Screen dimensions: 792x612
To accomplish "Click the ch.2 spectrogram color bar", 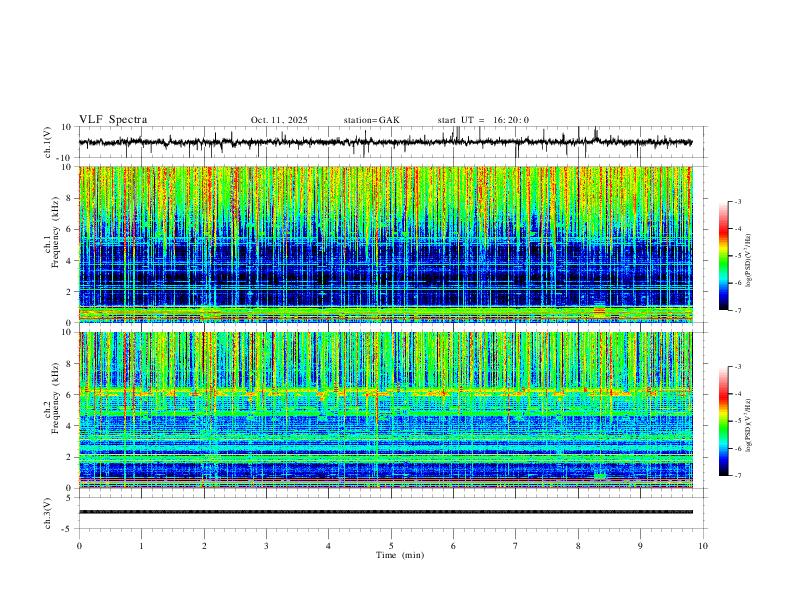I will click(724, 421).
